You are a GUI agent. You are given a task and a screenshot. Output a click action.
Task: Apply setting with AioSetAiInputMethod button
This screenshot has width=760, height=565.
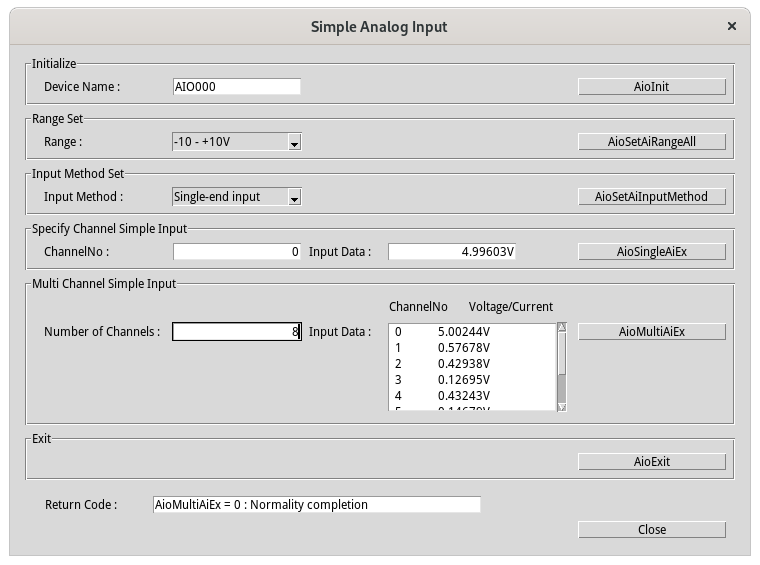pos(651,197)
